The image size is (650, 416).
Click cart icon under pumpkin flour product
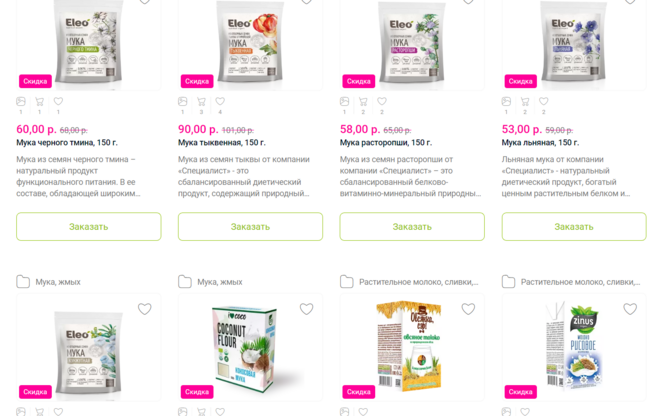(x=201, y=102)
